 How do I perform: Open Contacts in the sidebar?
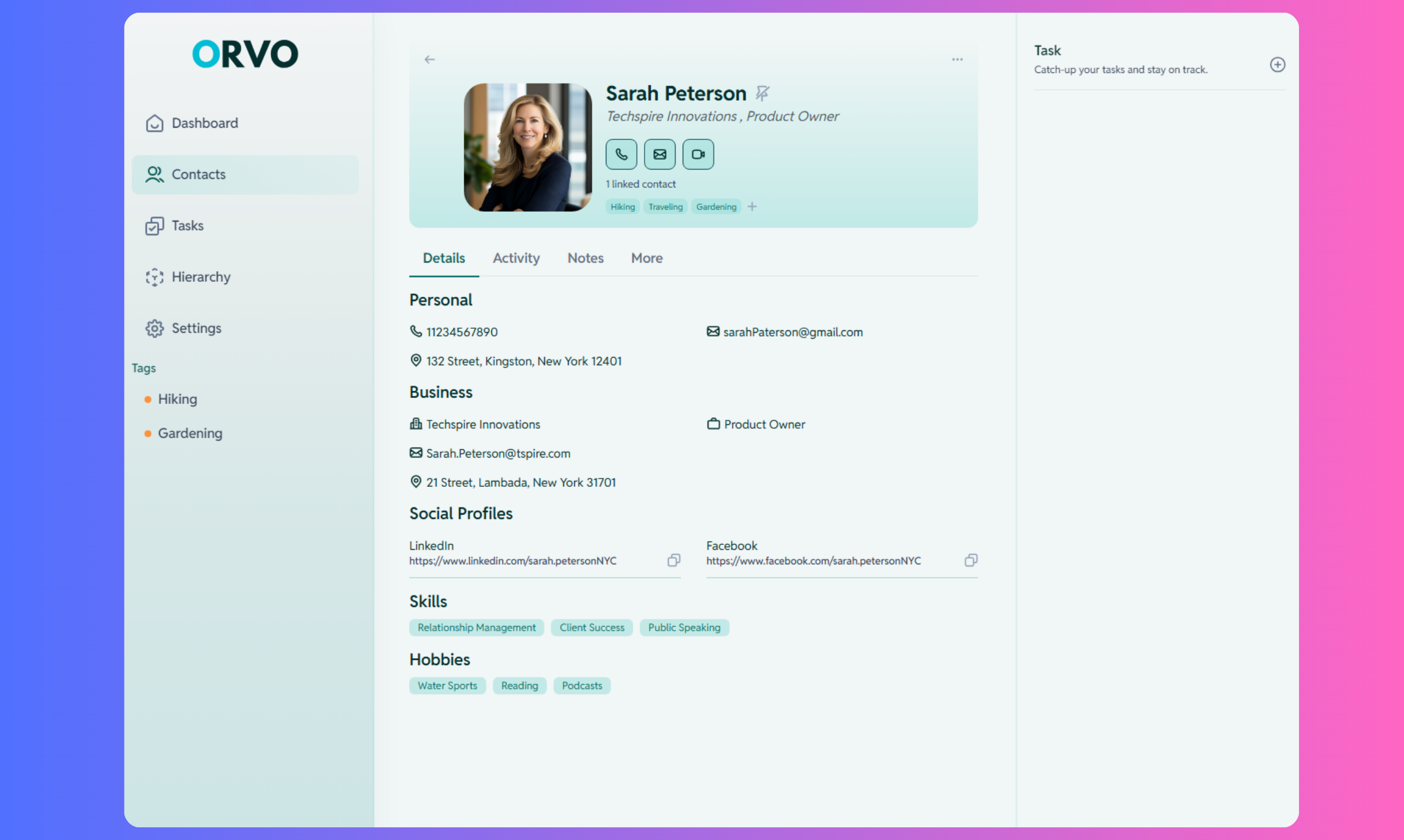click(245, 174)
